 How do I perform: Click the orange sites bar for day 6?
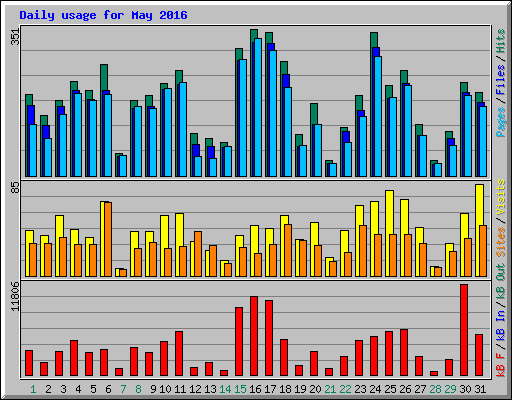point(108,239)
